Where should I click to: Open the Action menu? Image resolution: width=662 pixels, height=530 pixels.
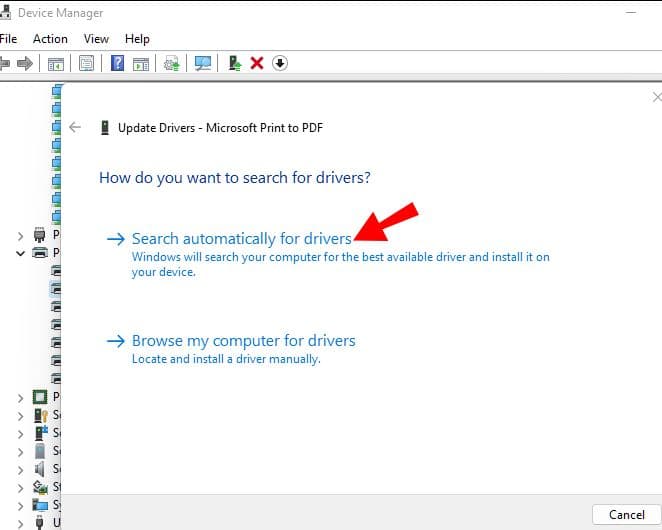50,39
